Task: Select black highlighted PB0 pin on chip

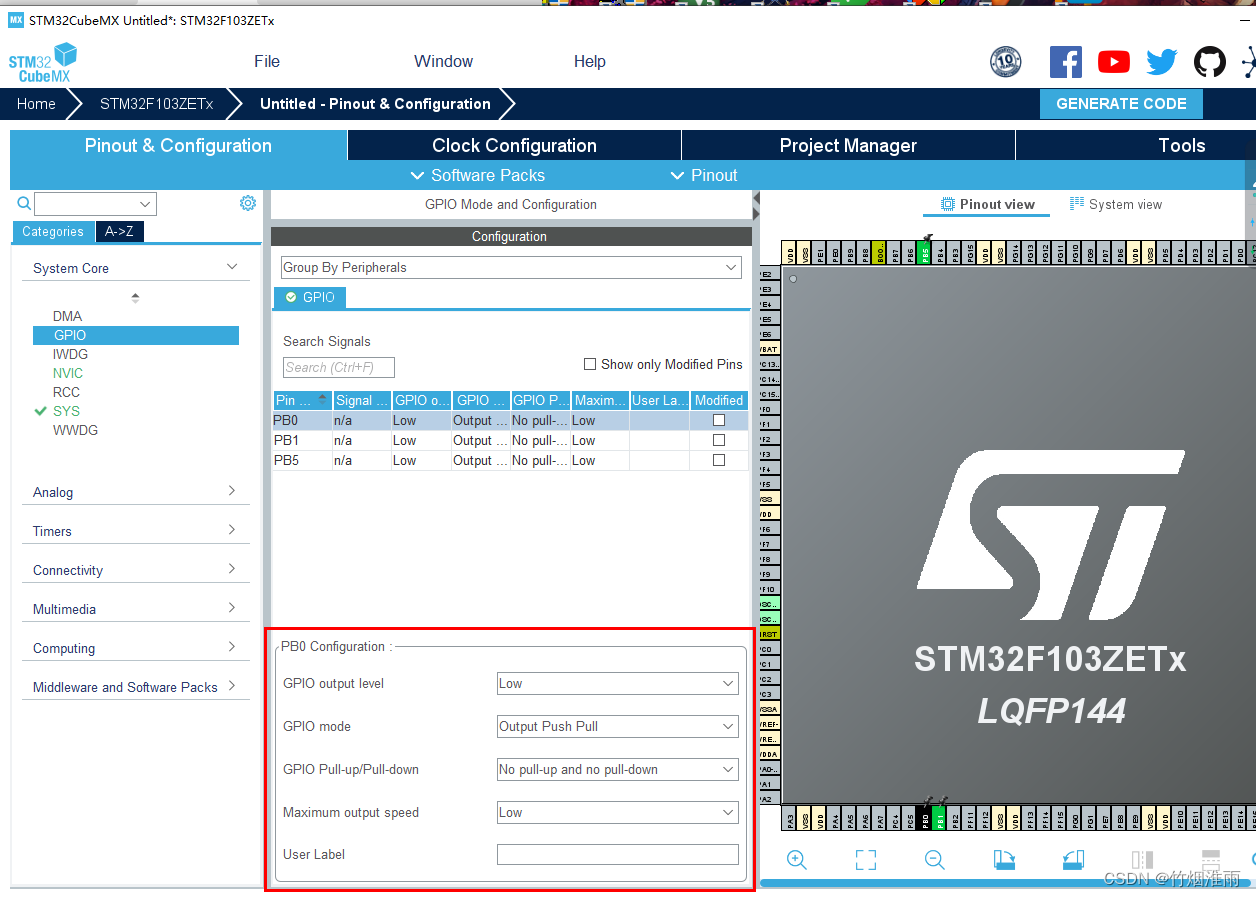Action: (925, 818)
